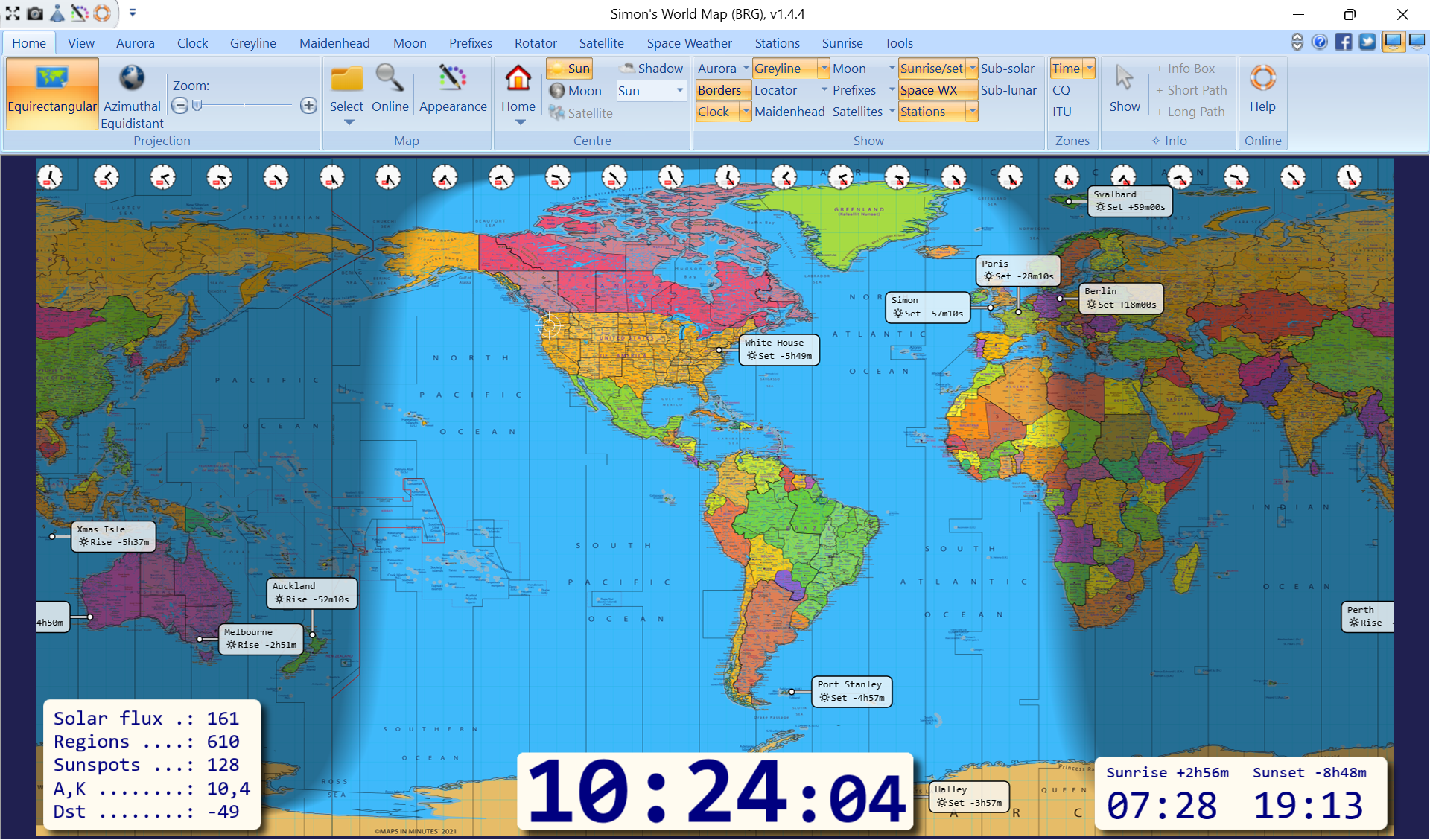Open the Rotator ribbon tab
The width and height of the screenshot is (1430, 840).
tap(536, 42)
